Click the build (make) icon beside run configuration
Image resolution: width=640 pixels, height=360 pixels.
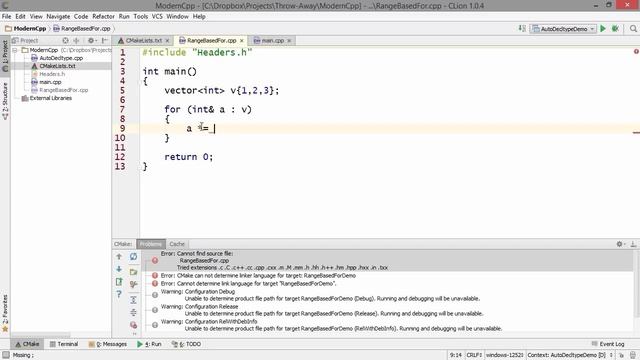point(522,29)
